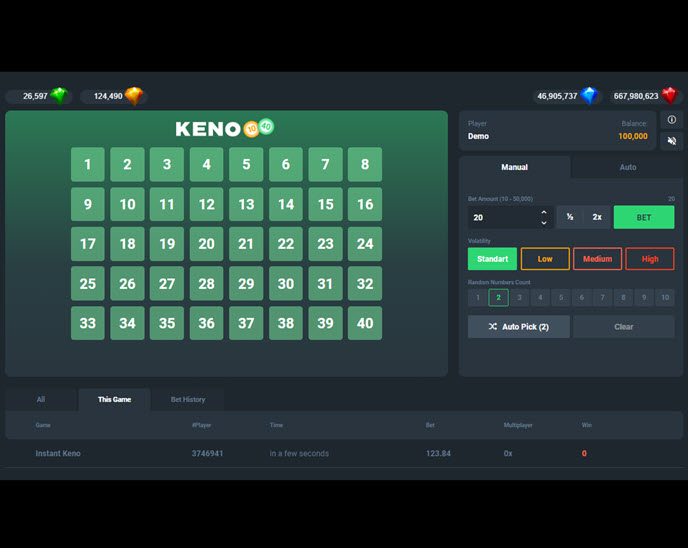Viewport: 688px width, 548px height.
Task: Set random numbers count to 5
Action: click(x=561, y=297)
